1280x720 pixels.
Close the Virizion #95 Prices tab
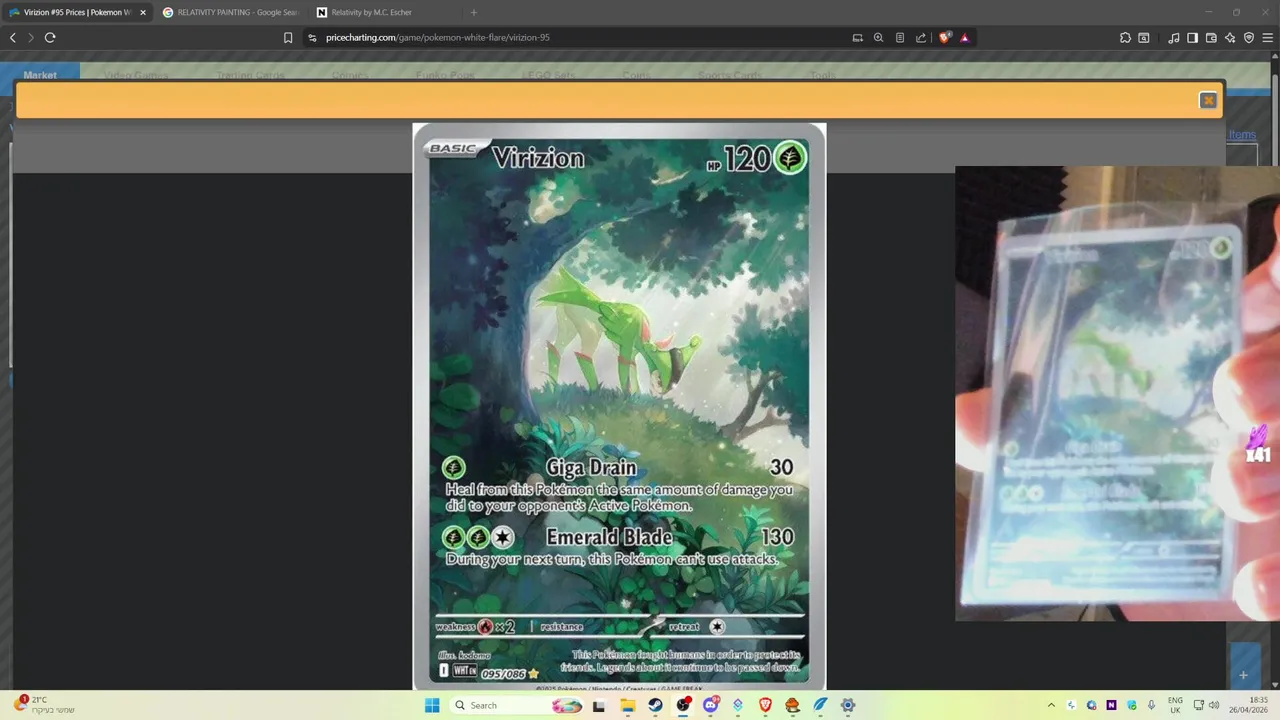pyautogui.click(x=143, y=12)
